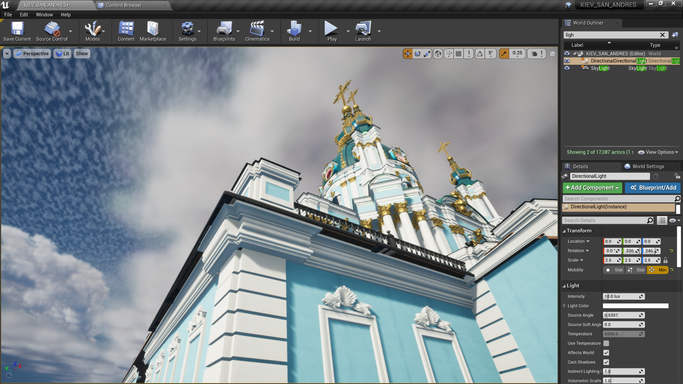This screenshot has height=384, width=683.
Task: Open the Content browser toolbar icon
Action: [126, 31]
